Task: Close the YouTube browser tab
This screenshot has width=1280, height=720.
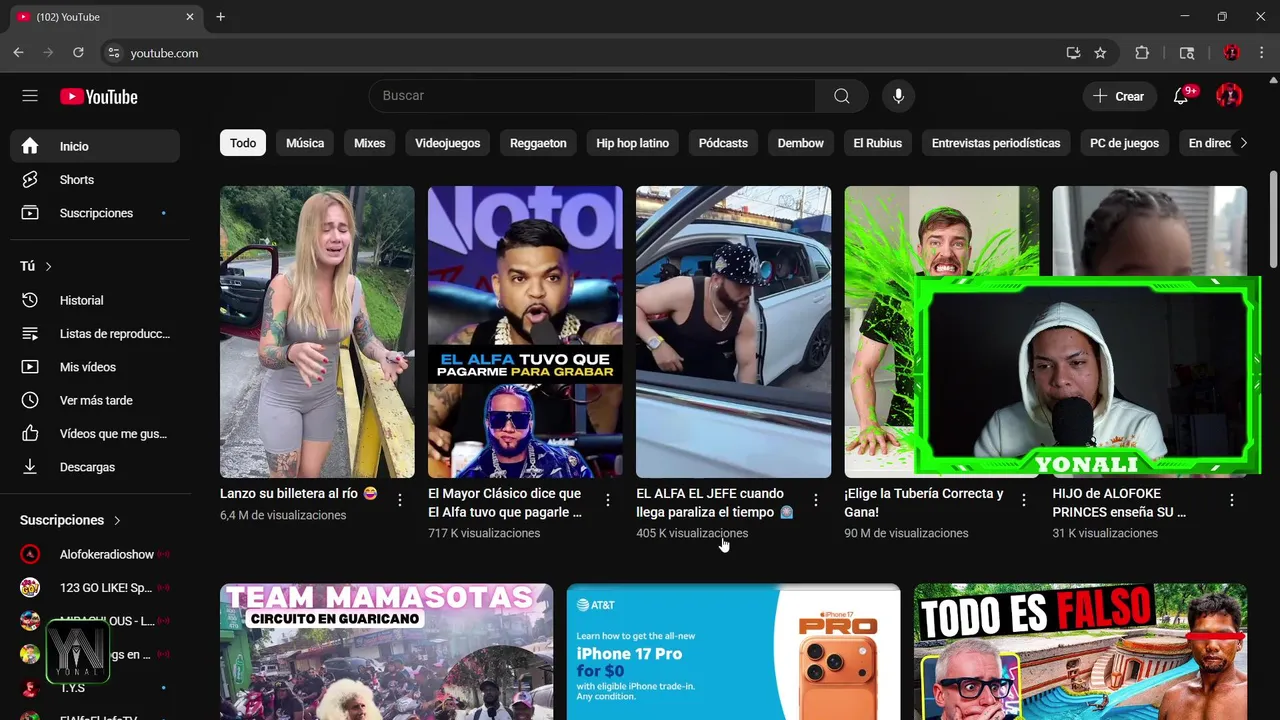Action: tap(190, 17)
